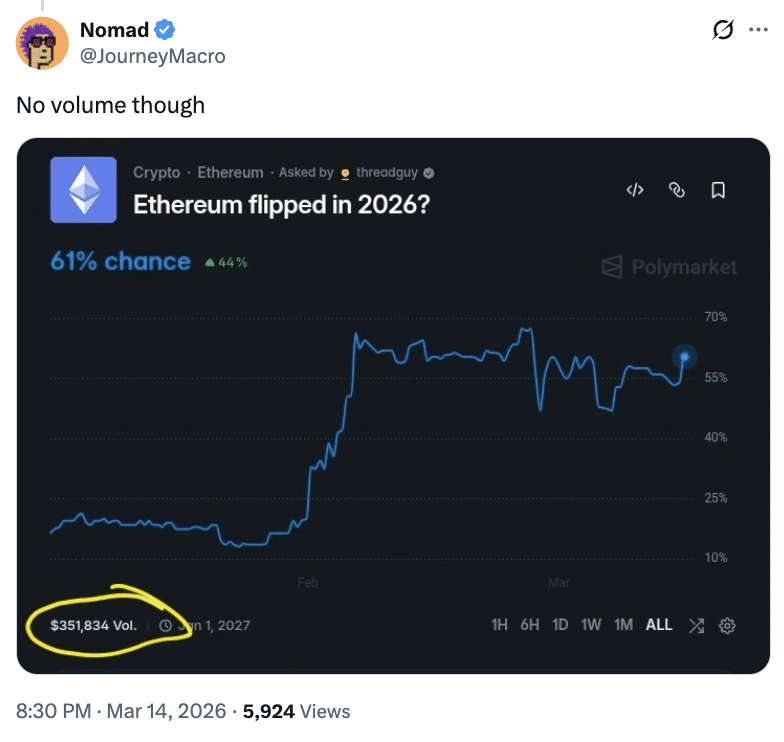The image size is (784, 742).
Task: Click the Nomad profile avatar
Action: pos(42,43)
